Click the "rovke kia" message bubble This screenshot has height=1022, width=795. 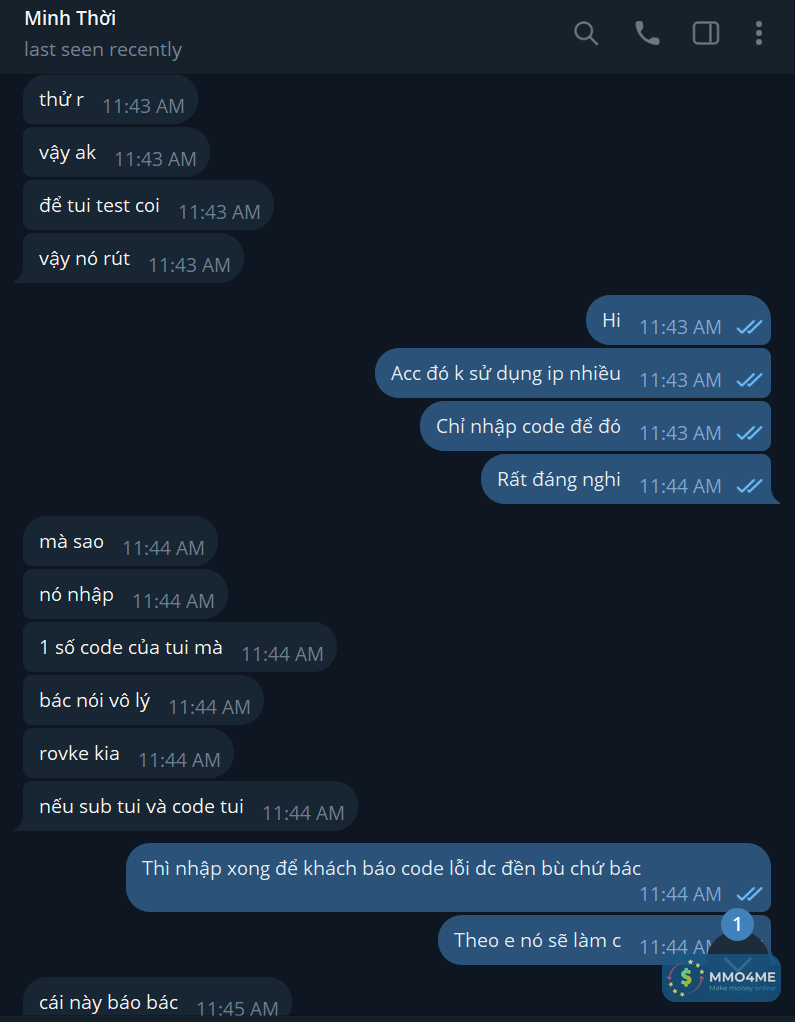point(80,754)
